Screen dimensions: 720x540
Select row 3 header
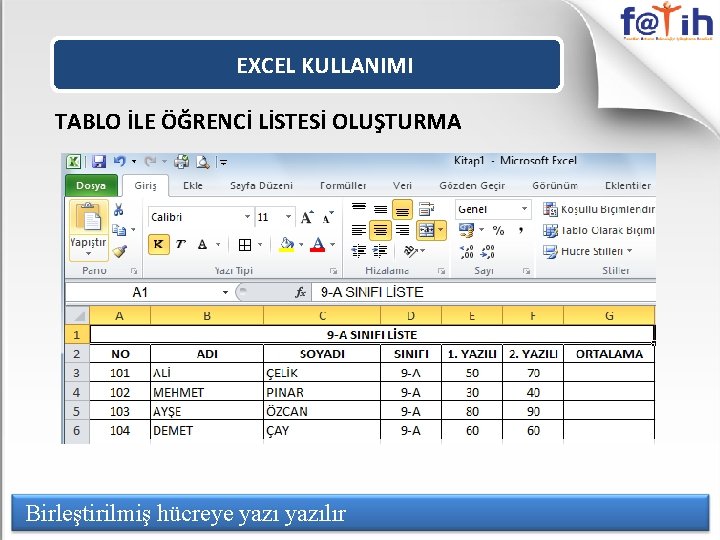[77, 373]
